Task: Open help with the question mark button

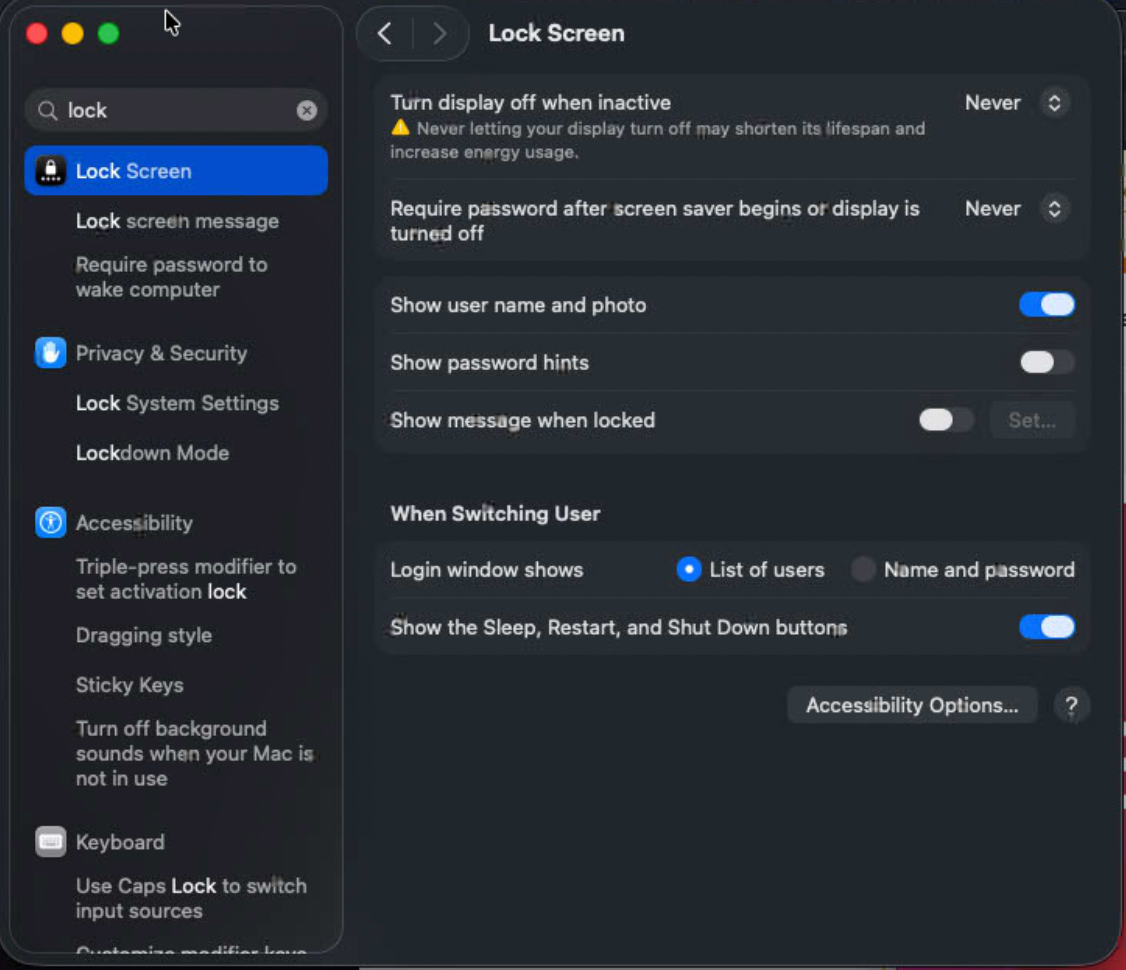Action: tap(1071, 705)
